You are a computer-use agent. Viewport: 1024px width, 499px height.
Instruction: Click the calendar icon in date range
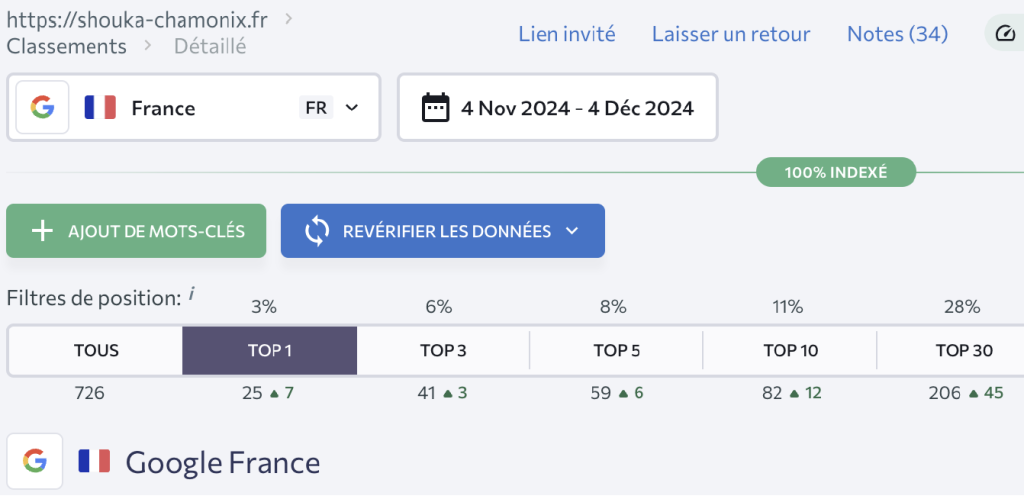click(x=435, y=107)
